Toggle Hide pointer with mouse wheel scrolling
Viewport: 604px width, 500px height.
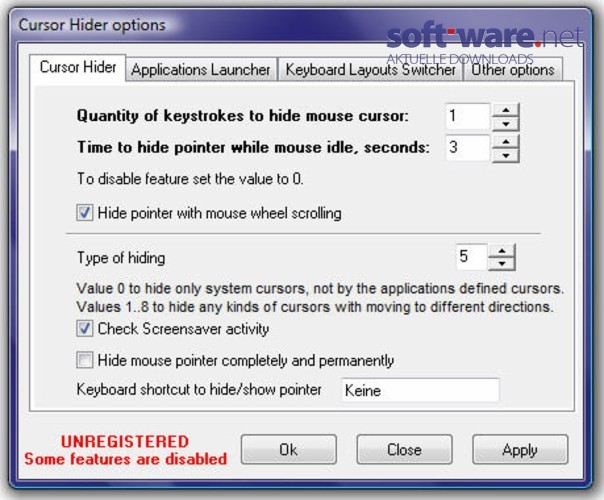click(x=84, y=213)
